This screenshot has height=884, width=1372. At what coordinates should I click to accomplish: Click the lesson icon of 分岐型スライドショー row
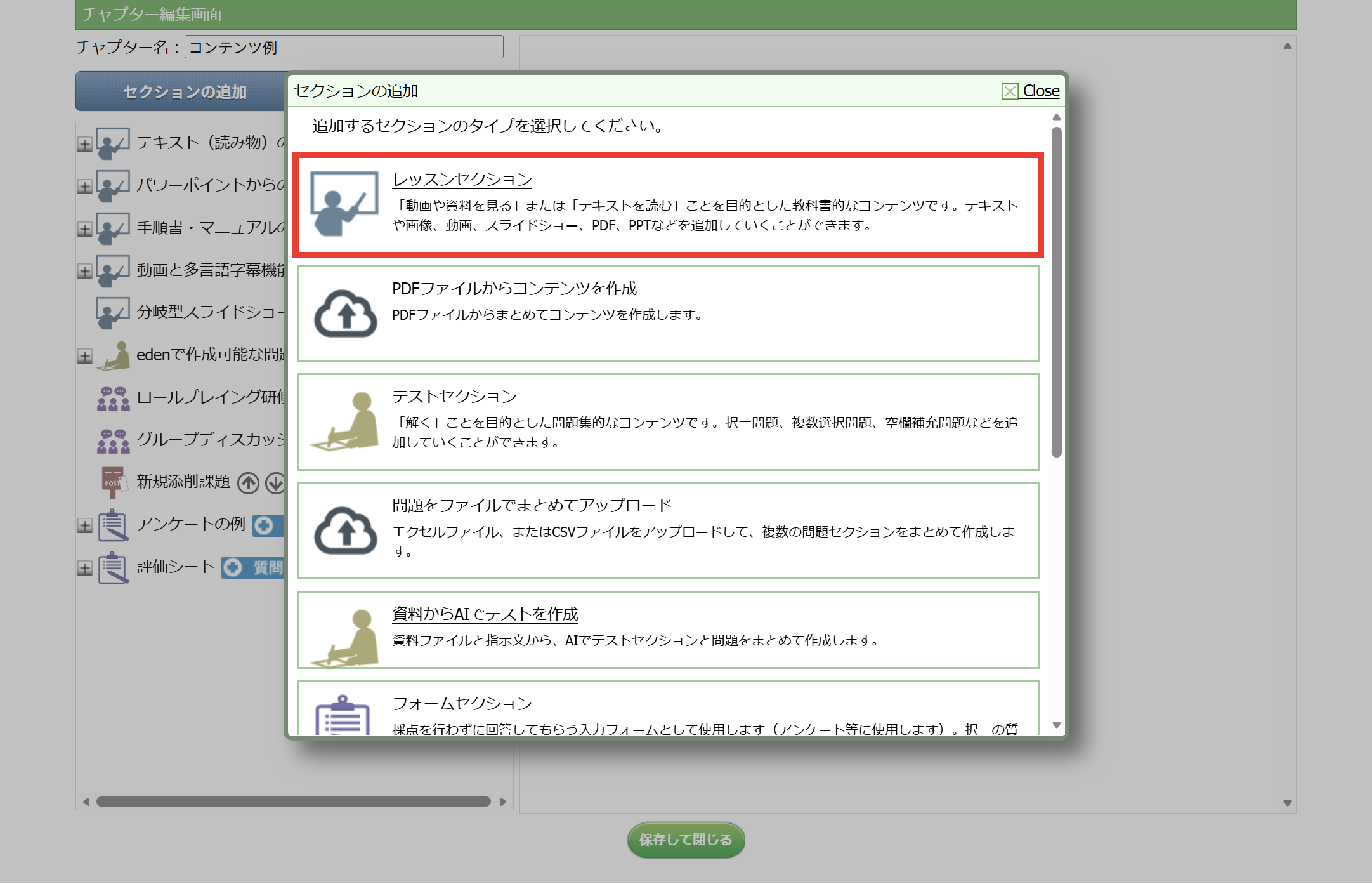click(113, 313)
